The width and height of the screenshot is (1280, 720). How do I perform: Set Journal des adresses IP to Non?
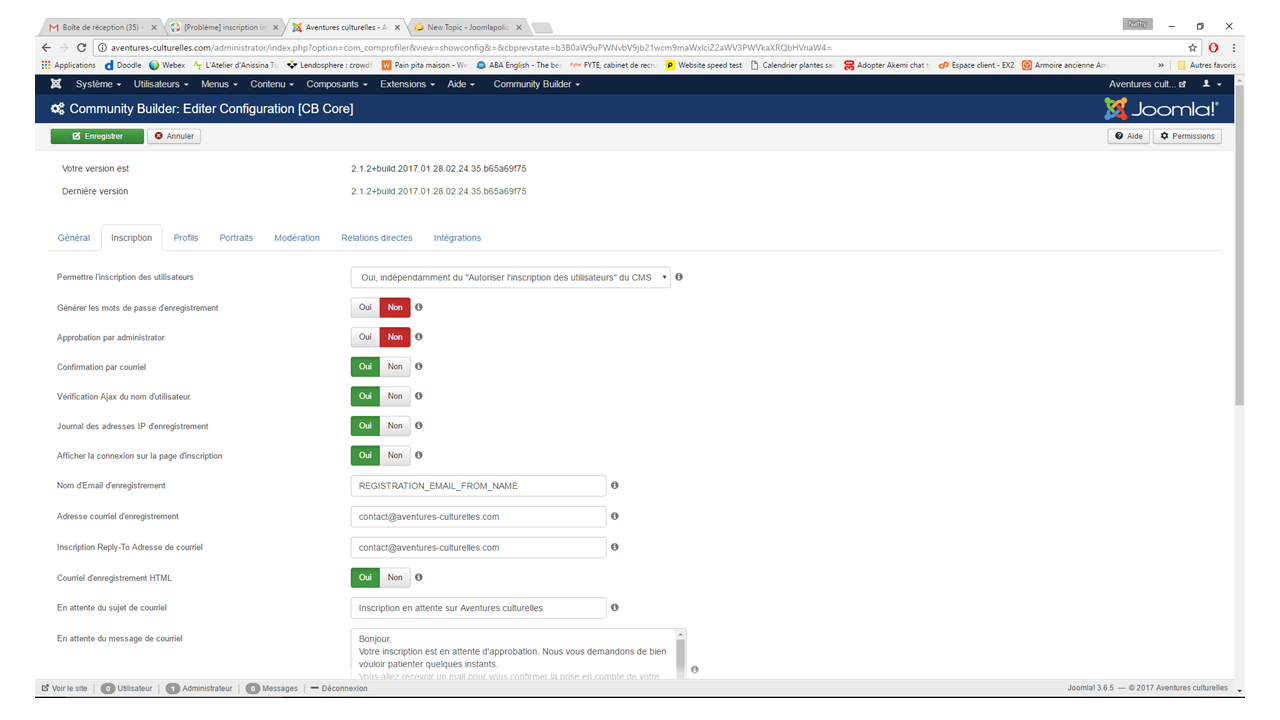[395, 426]
